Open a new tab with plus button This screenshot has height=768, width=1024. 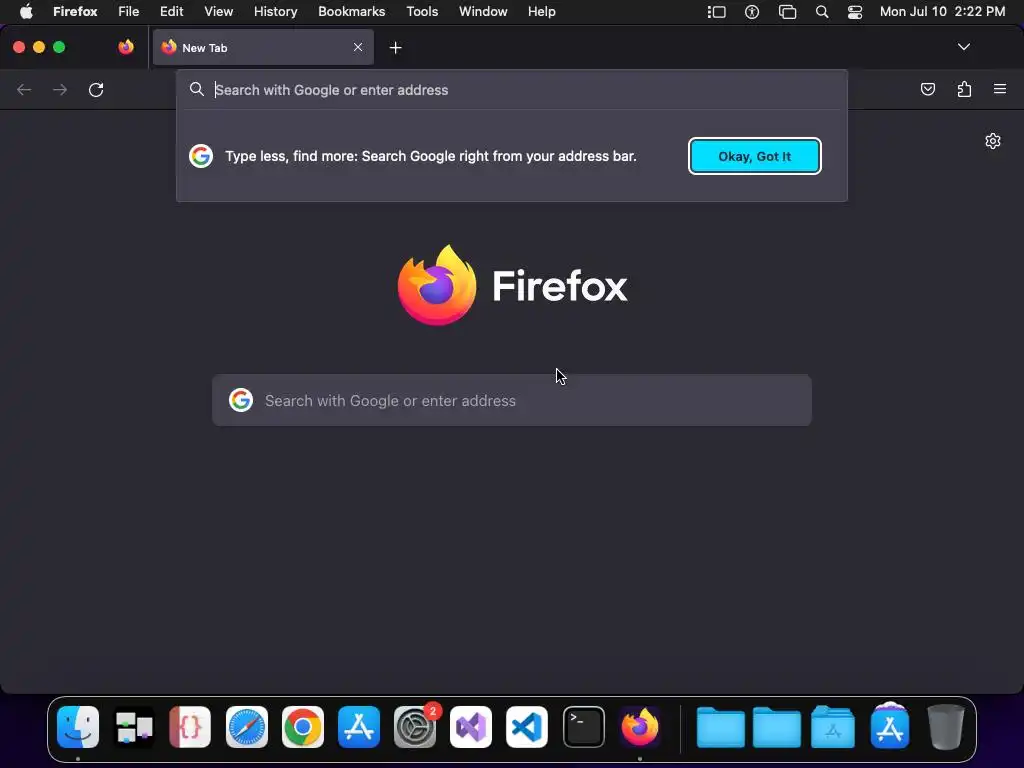(395, 48)
